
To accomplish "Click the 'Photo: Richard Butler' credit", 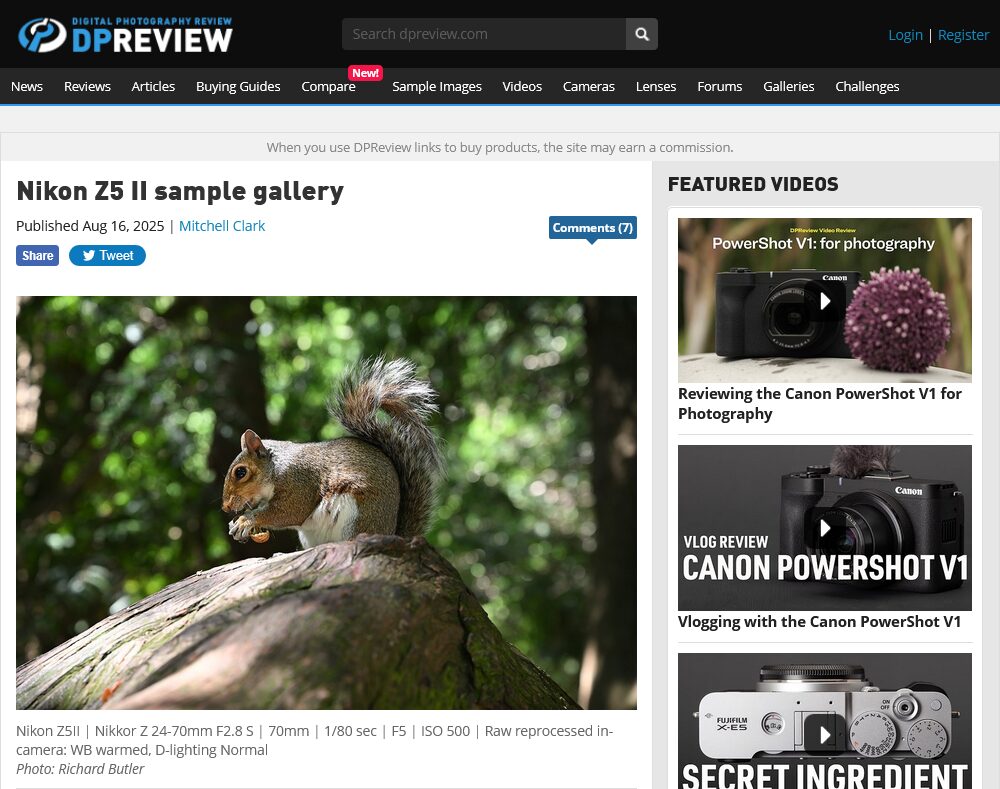I will coord(80,769).
